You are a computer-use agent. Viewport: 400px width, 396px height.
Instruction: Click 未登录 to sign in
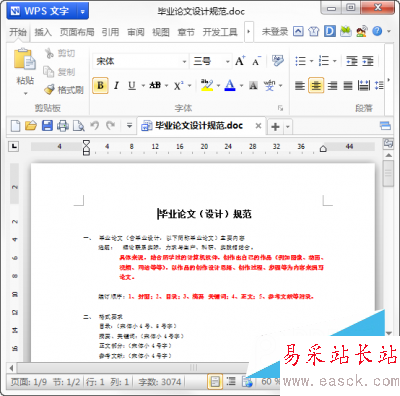pyautogui.click(x=275, y=32)
